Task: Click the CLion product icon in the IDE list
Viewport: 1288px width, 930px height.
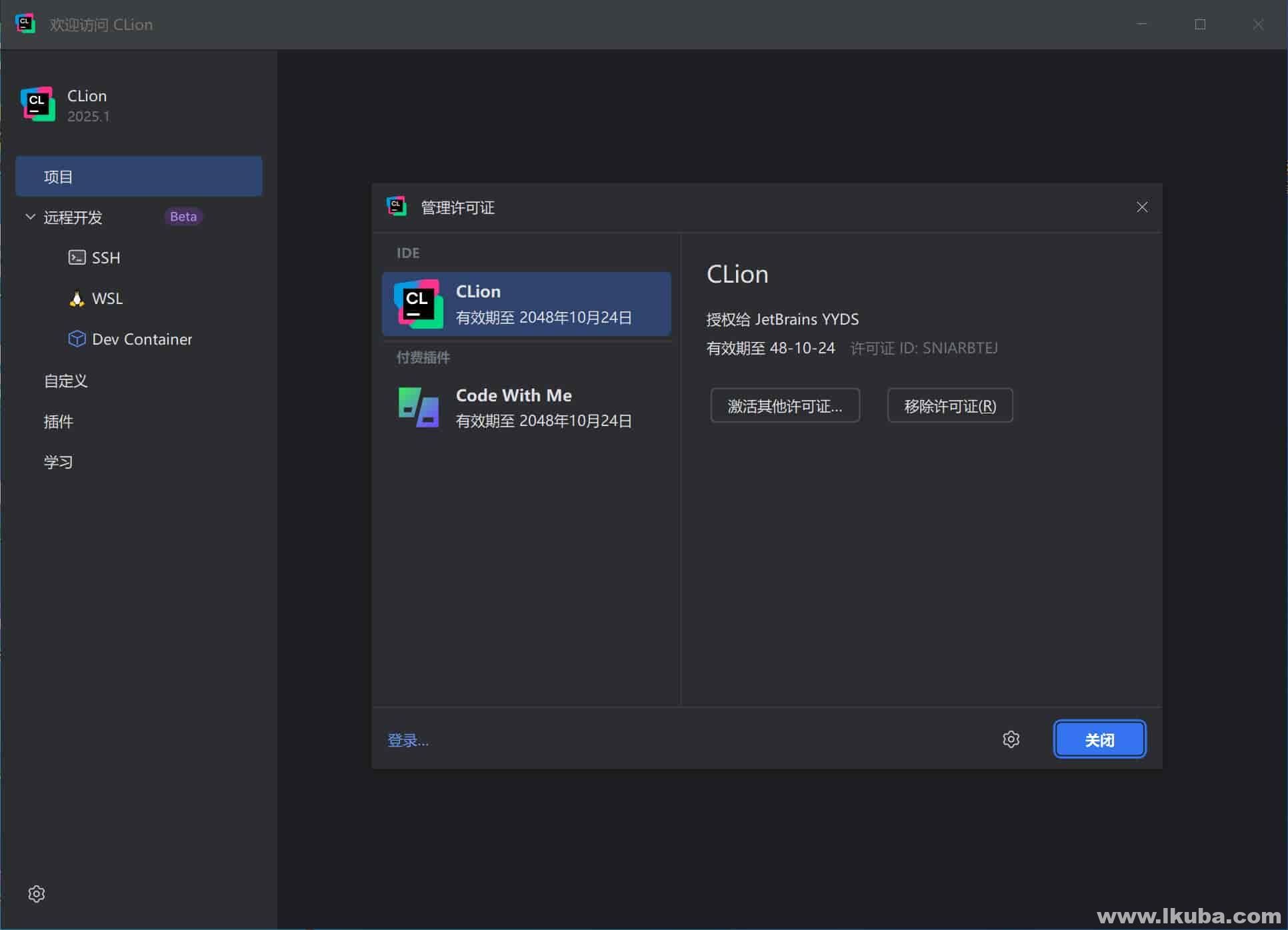Action: tap(419, 304)
